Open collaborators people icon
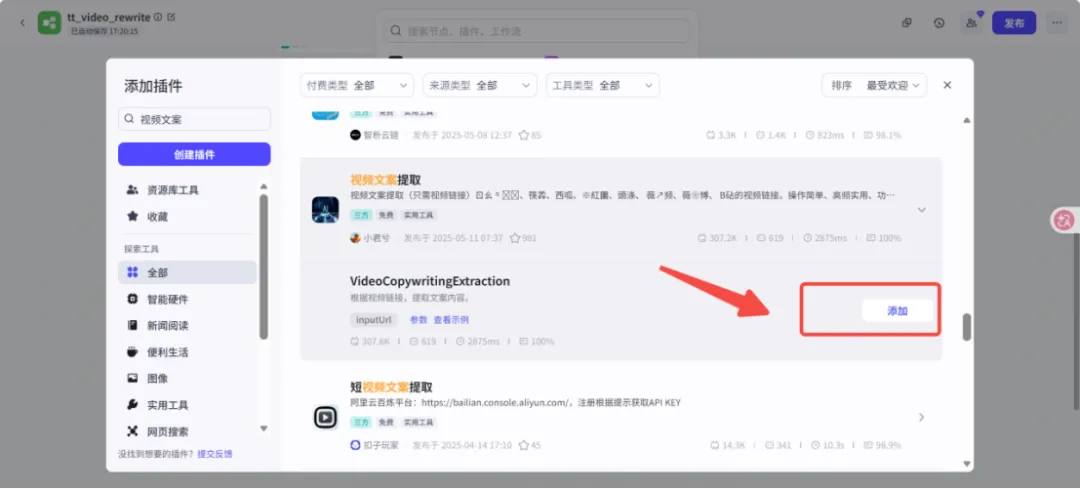 click(x=971, y=23)
